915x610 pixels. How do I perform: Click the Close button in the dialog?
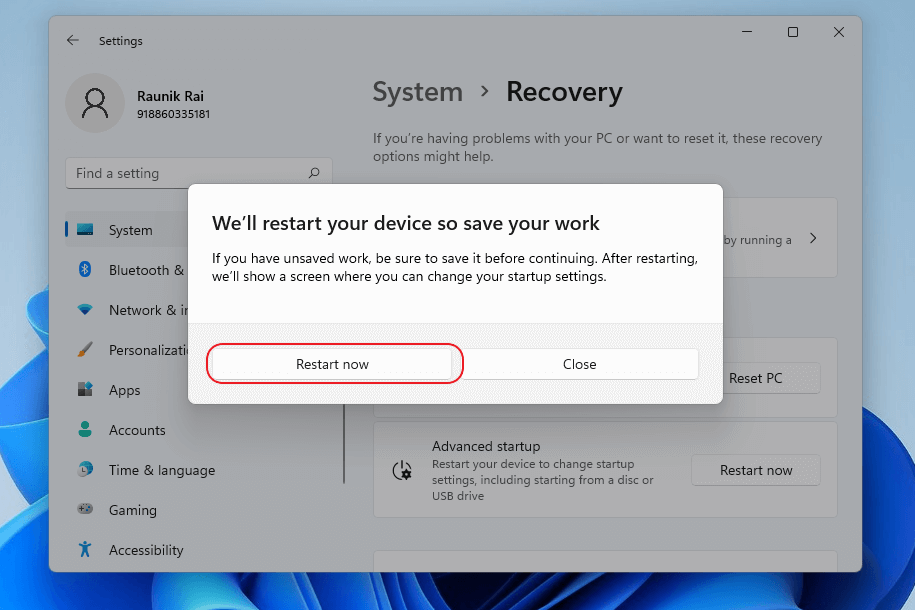579,364
